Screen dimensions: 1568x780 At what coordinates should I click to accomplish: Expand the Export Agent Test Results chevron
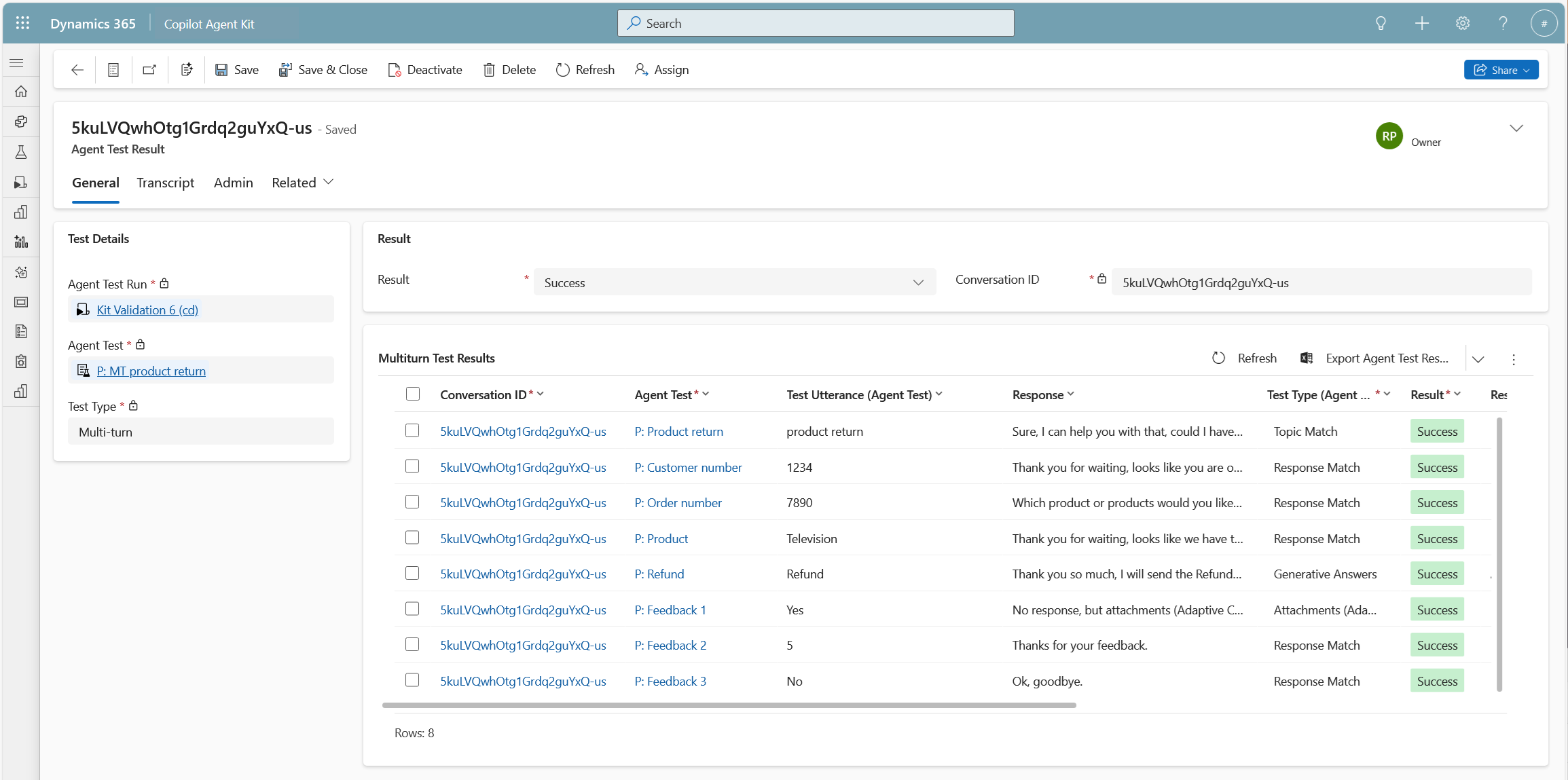1478,359
